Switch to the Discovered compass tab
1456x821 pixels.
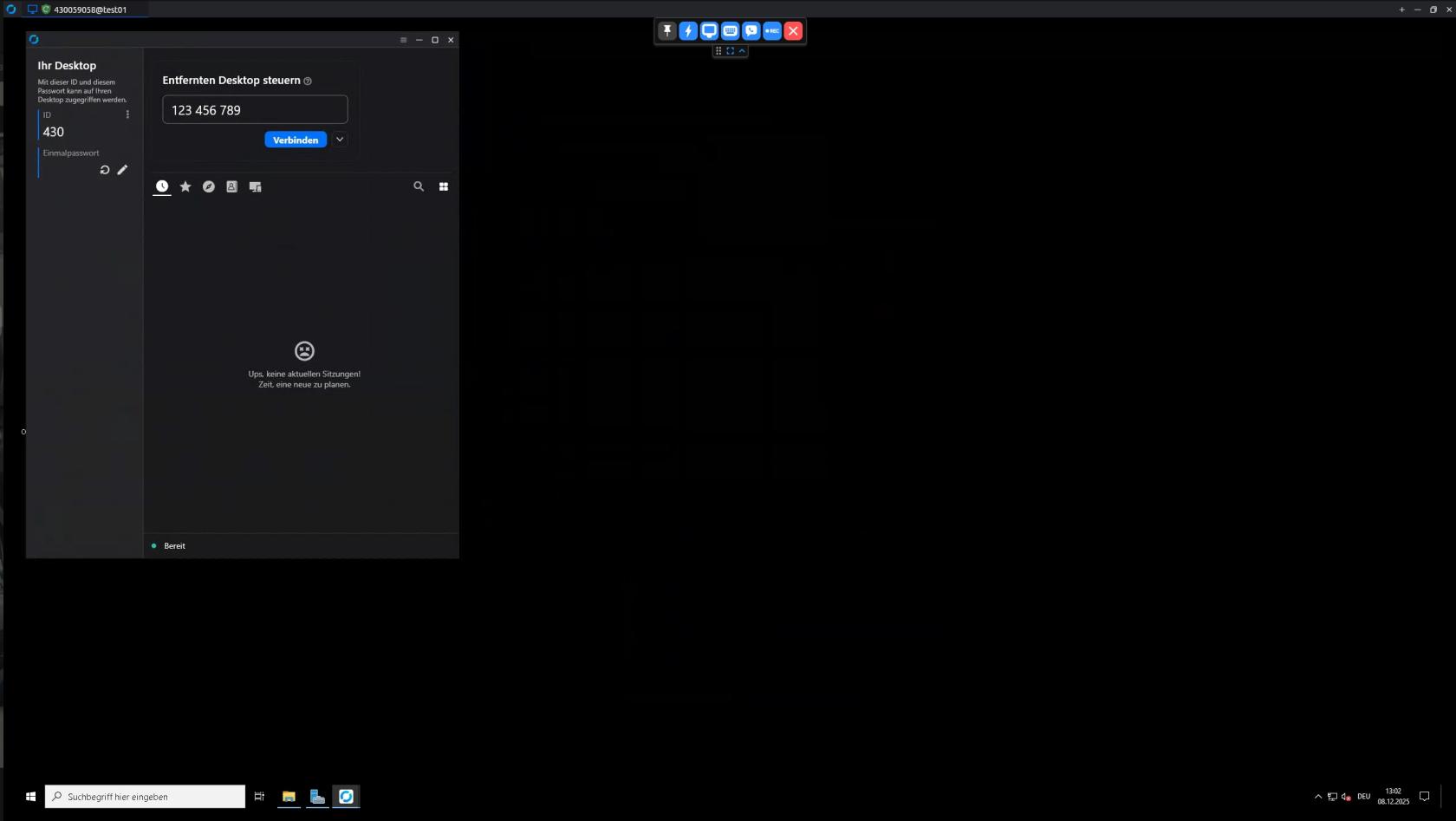tap(209, 186)
